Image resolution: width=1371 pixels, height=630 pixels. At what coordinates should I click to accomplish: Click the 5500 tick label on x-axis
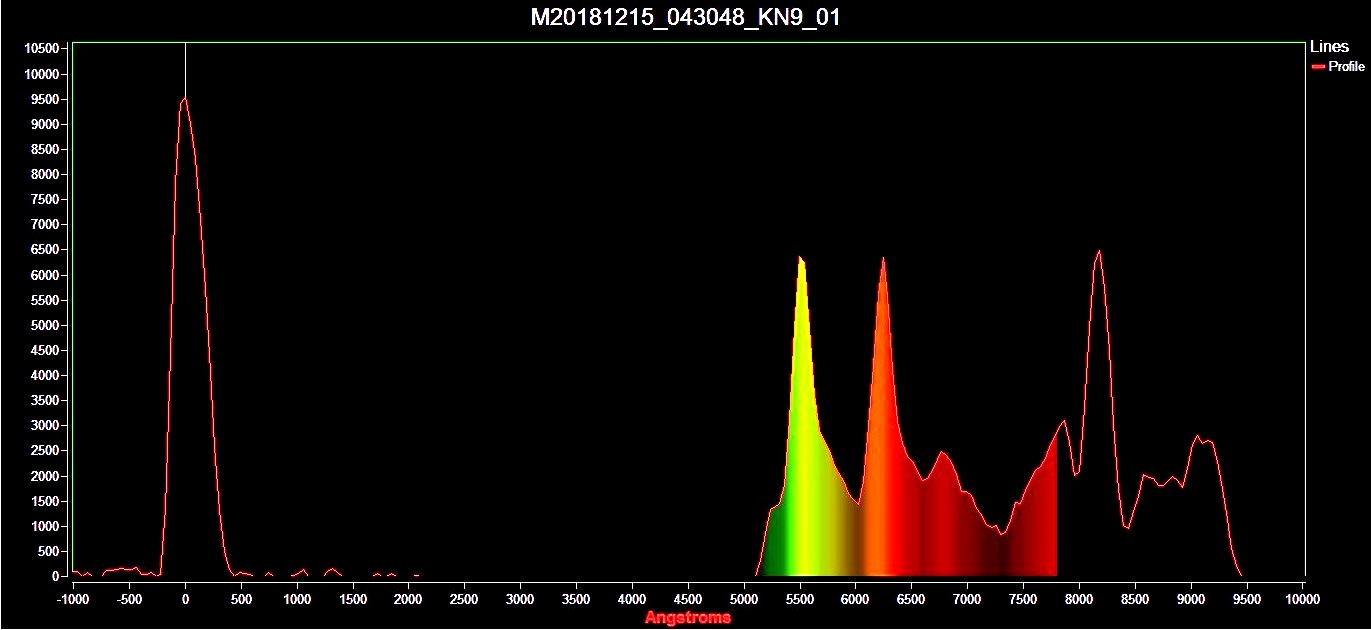[798, 599]
